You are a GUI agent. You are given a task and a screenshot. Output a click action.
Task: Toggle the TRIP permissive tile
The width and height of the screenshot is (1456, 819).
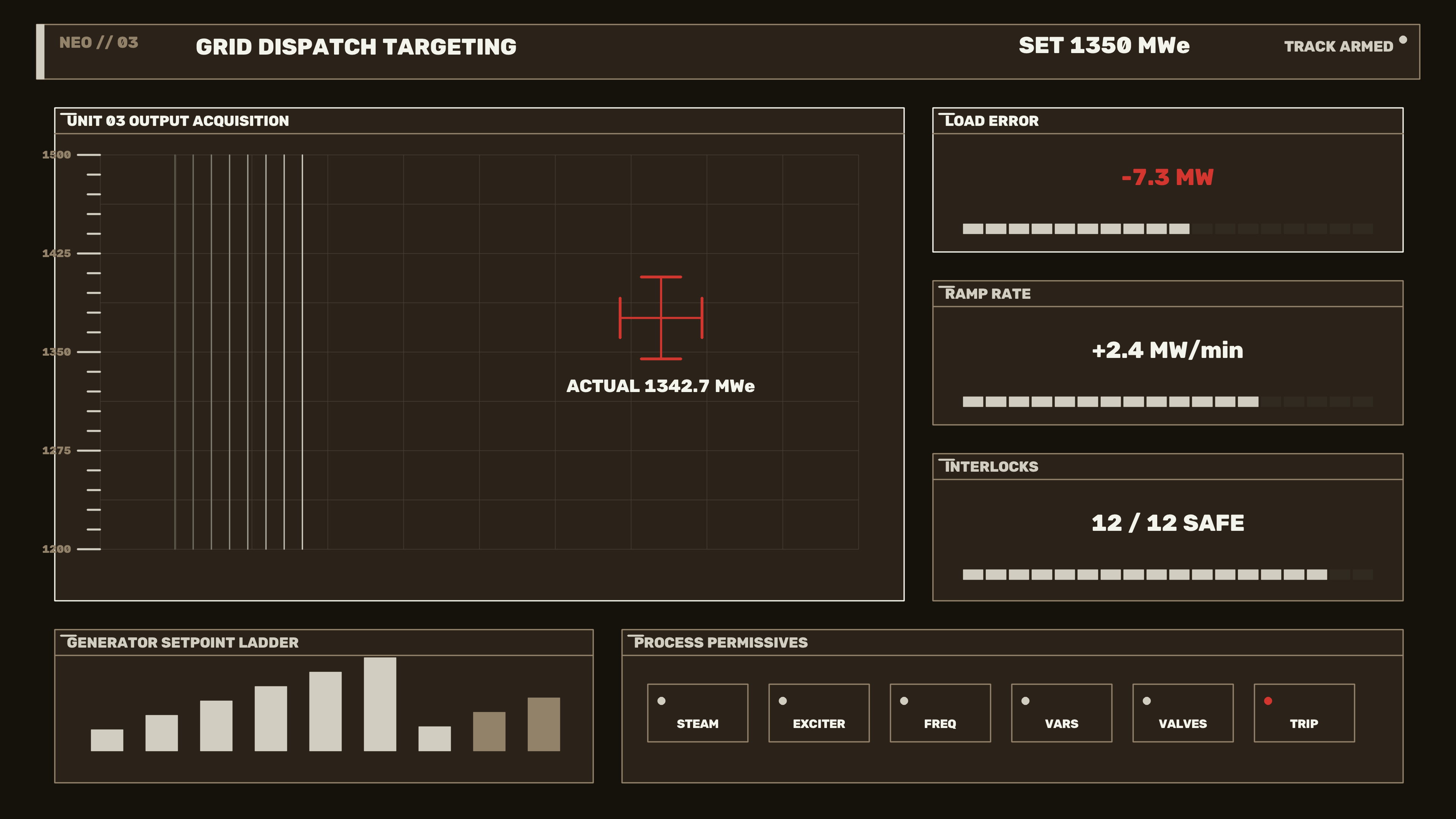click(1304, 713)
